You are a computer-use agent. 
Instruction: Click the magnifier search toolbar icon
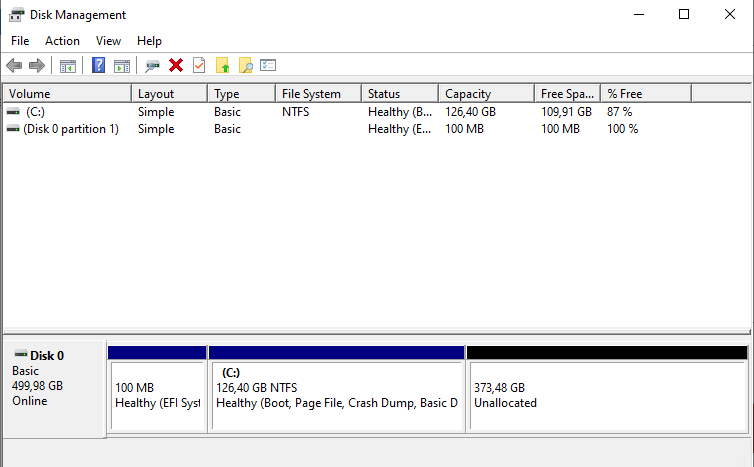(x=245, y=66)
